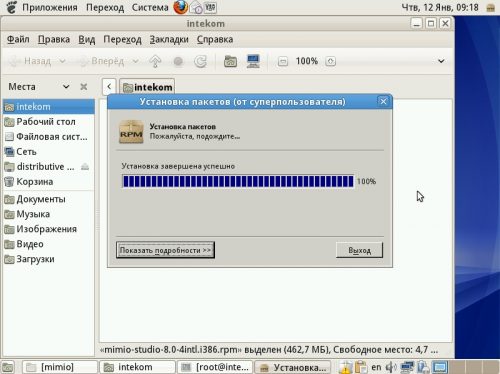Open Документы bookmark

[x=49, y=199]
